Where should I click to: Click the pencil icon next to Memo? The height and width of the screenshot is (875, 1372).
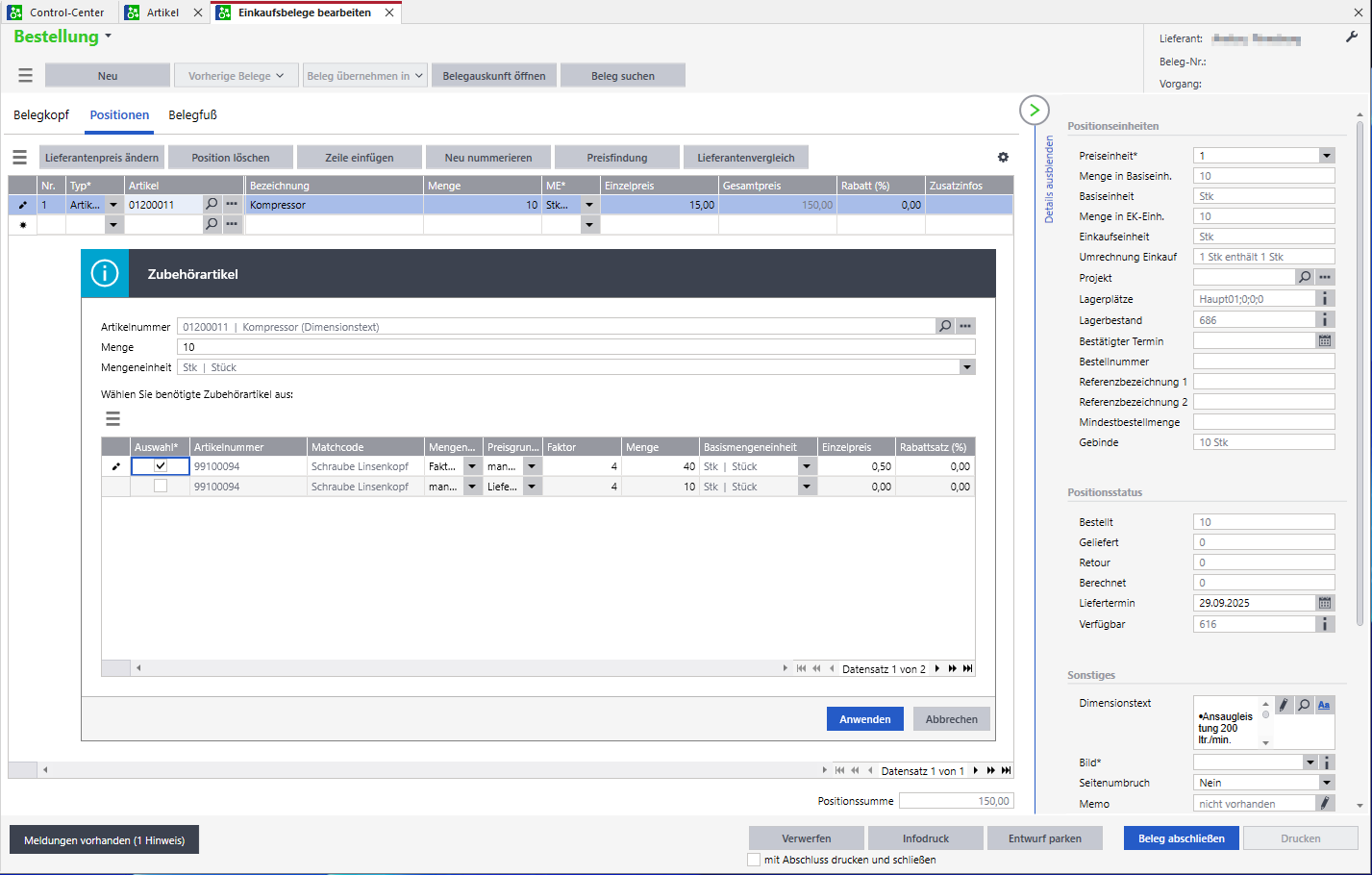point(1325,803)
